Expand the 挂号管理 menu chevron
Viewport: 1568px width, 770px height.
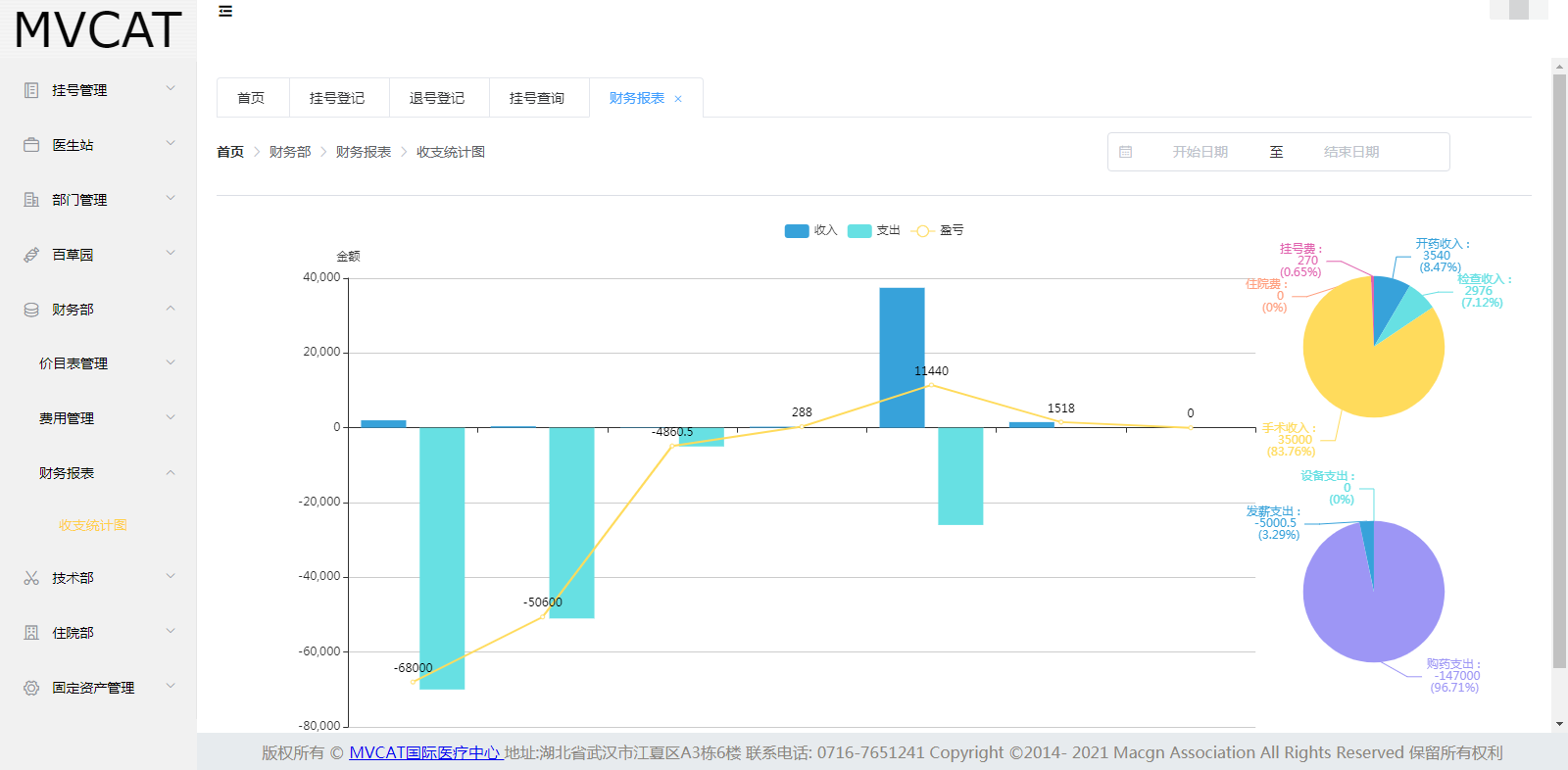[171, 88]
